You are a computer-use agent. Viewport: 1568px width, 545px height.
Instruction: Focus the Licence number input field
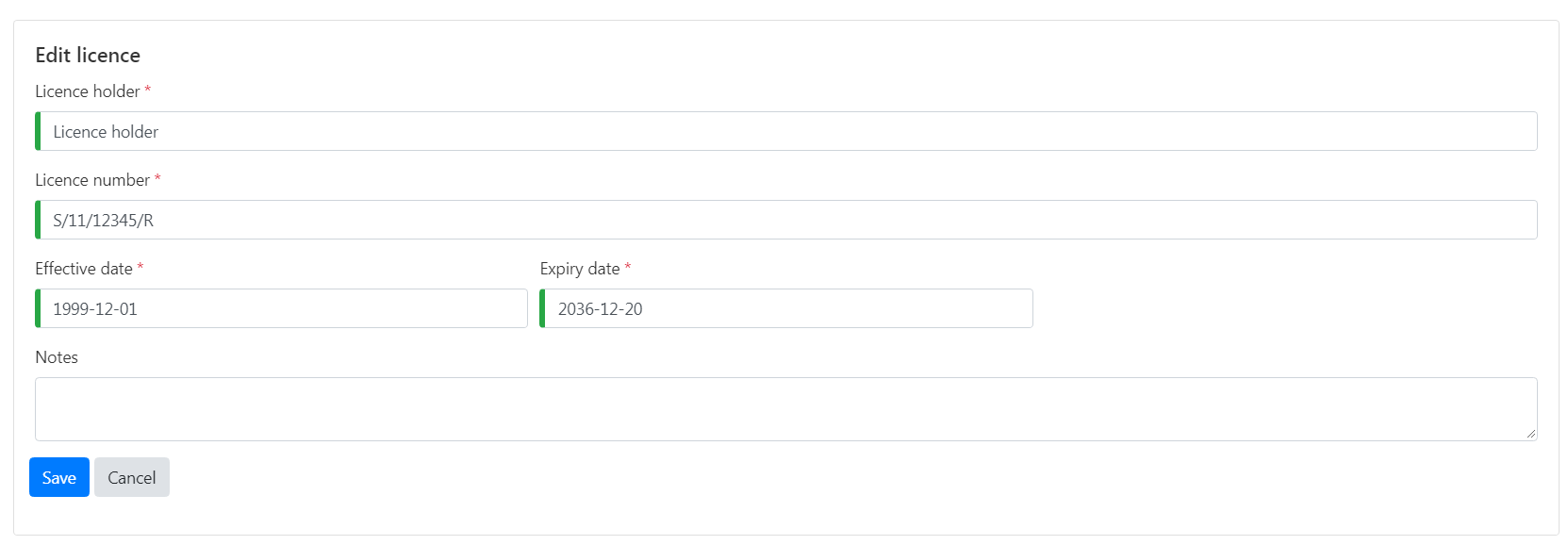point(786,220)
